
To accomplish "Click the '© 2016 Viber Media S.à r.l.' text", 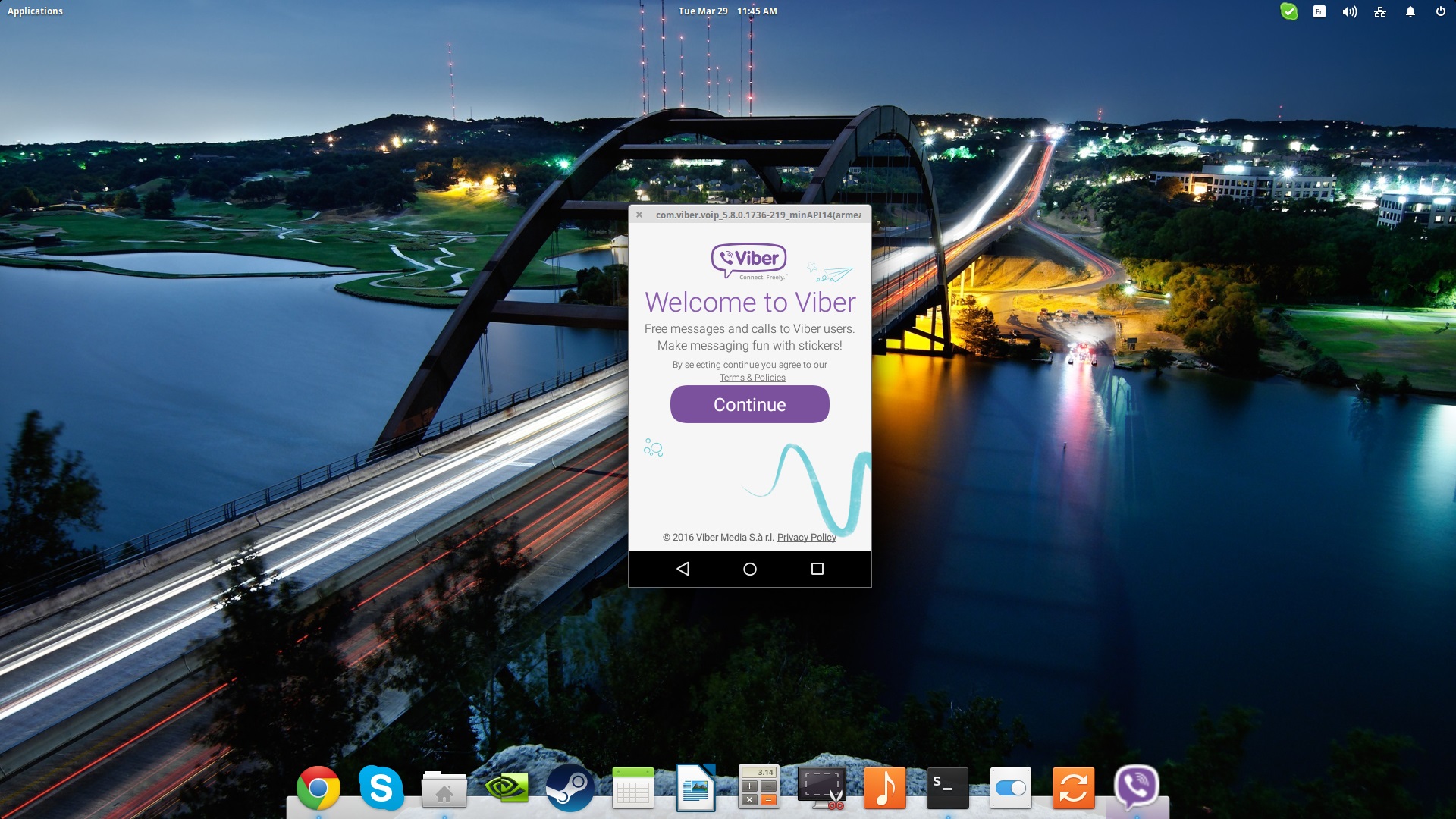I will click(x=718, y=537).
